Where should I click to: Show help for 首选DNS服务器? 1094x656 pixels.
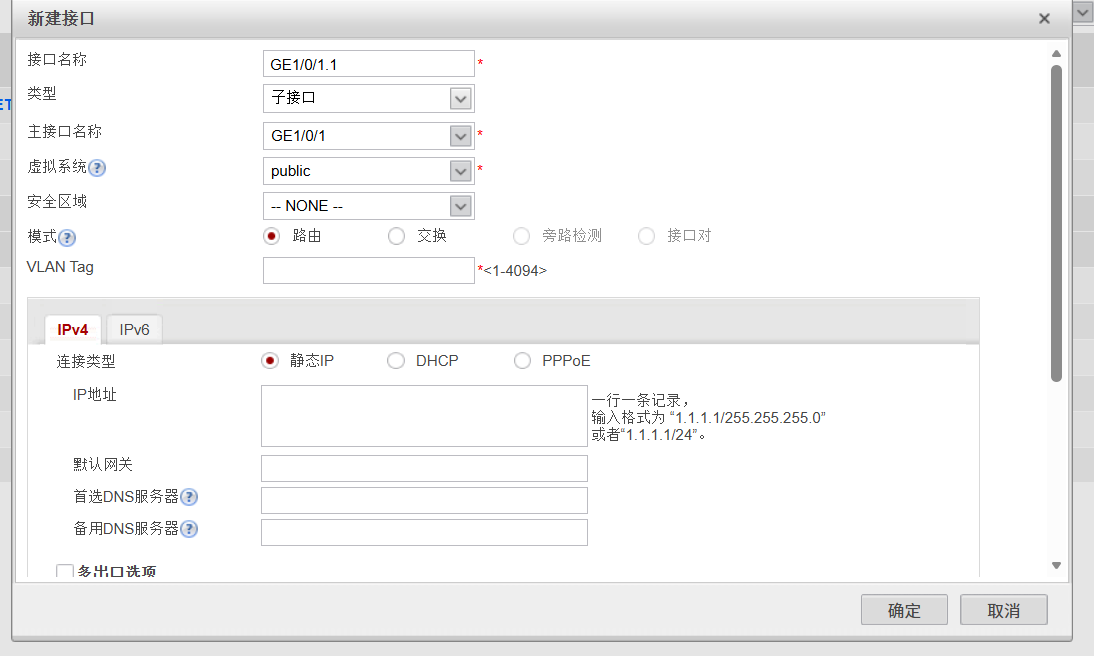(x=189, y=497)
